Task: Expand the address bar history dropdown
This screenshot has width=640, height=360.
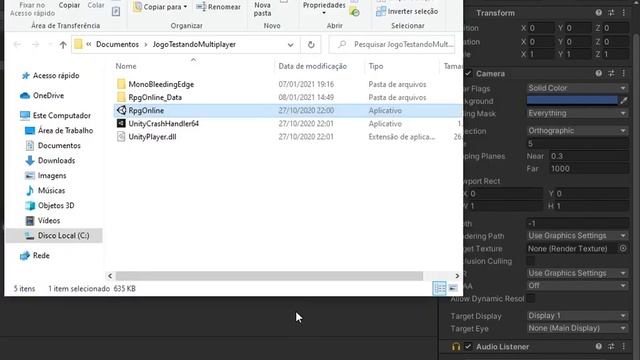Action: (x=290, y=44)
